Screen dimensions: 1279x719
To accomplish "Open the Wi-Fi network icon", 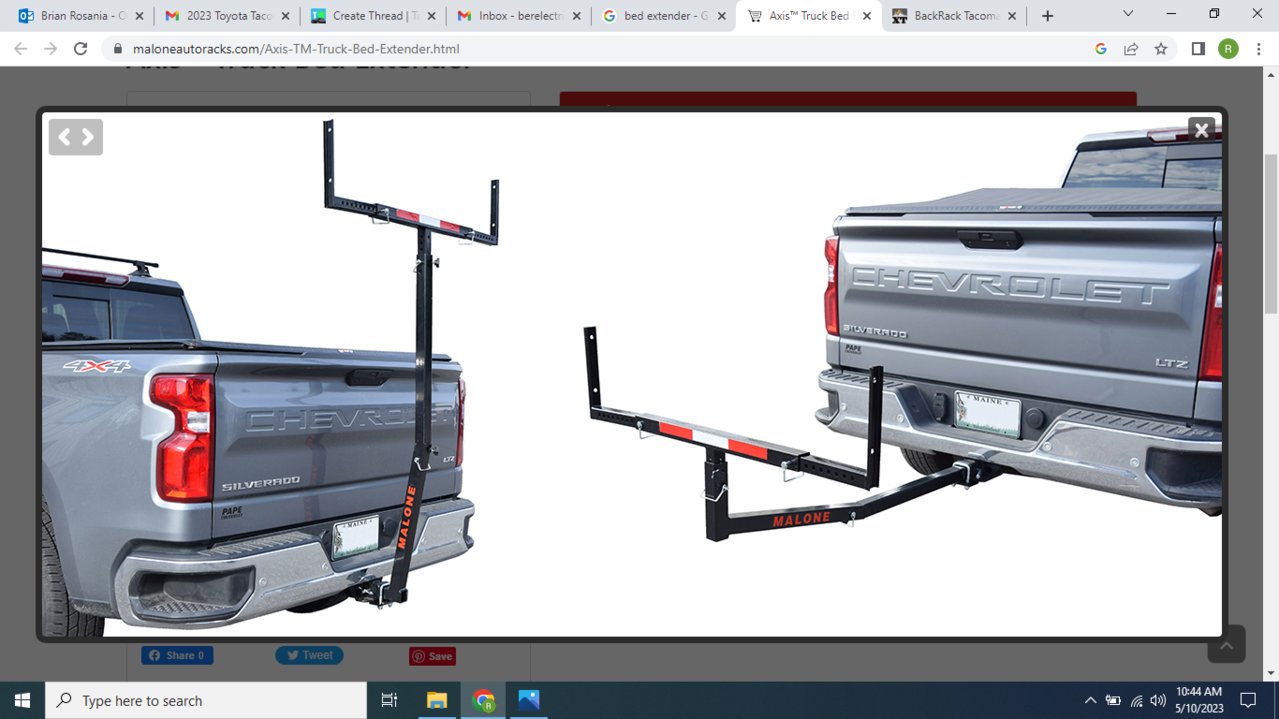I will 1136,701.
